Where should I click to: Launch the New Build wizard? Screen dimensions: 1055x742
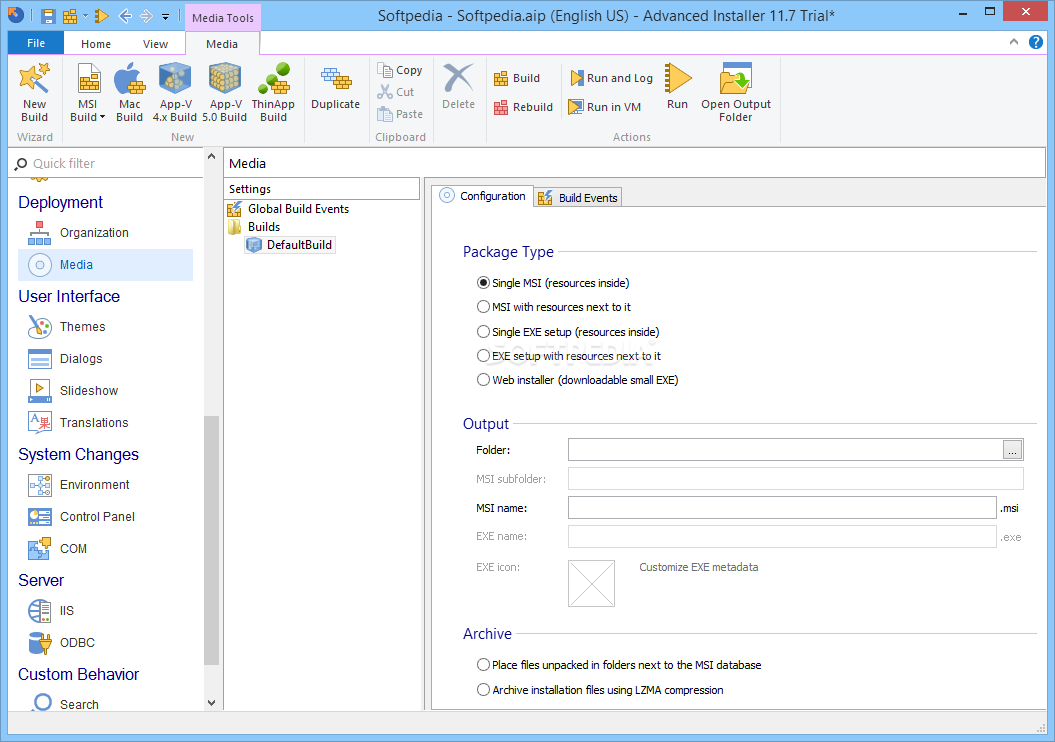(x=34, y=93)
